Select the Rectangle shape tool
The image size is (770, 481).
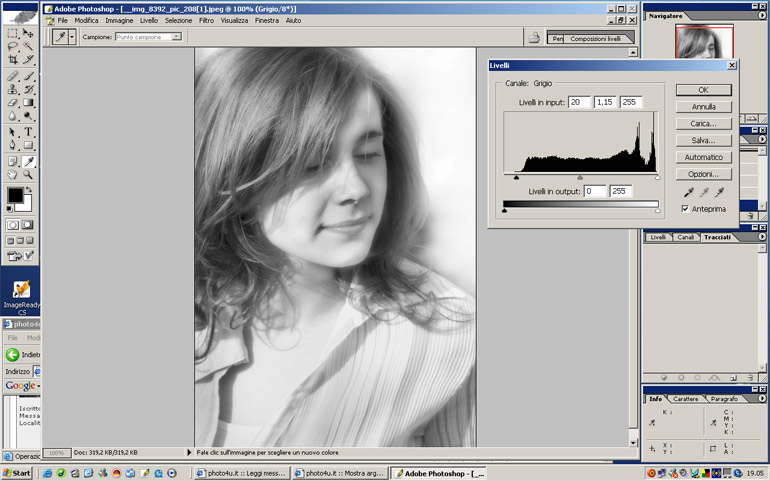(28, 145)
